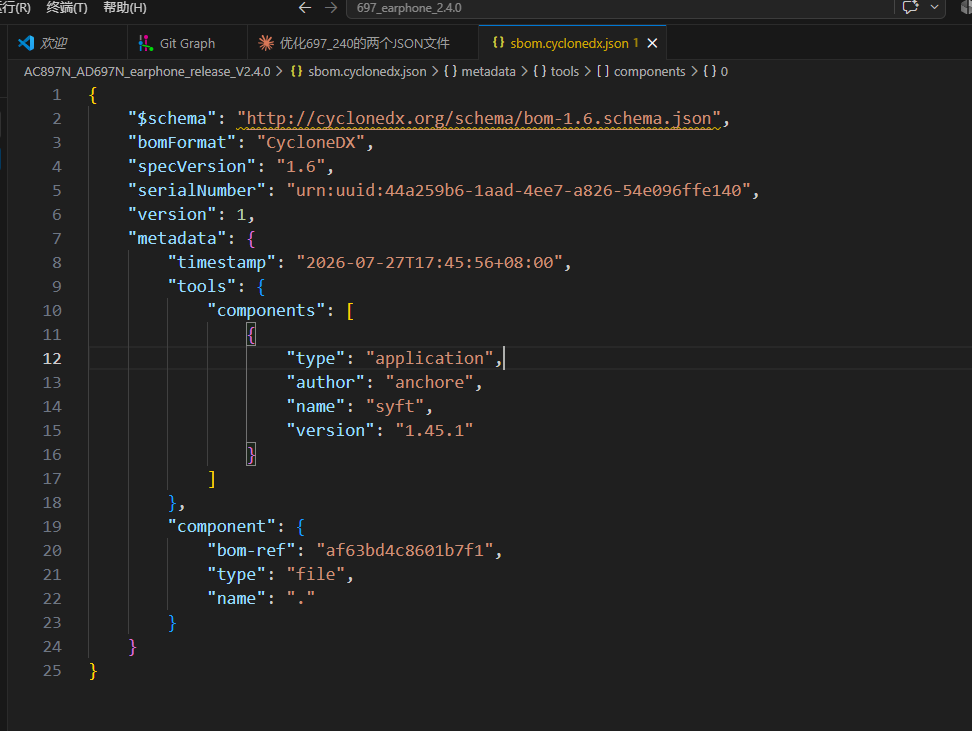Click the serialNumber urn:uuid value
972x731 pixels.
pos(518,190)
